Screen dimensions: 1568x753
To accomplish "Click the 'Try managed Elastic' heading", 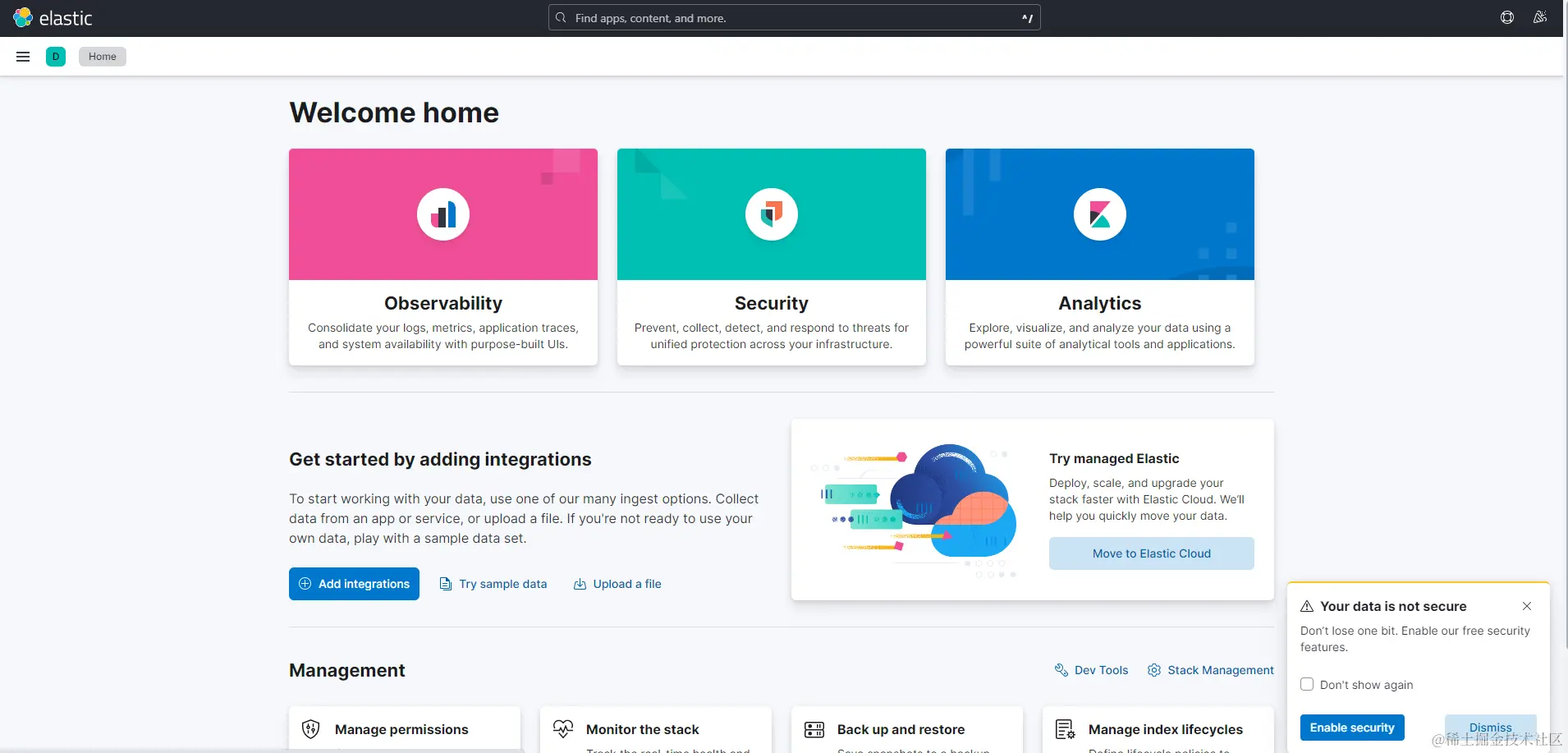I will (1114, 458).
